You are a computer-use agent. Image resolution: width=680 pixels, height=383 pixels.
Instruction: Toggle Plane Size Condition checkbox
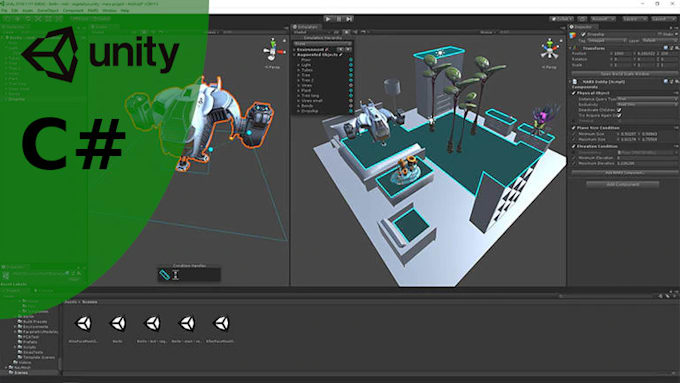[x=574, y=128]
